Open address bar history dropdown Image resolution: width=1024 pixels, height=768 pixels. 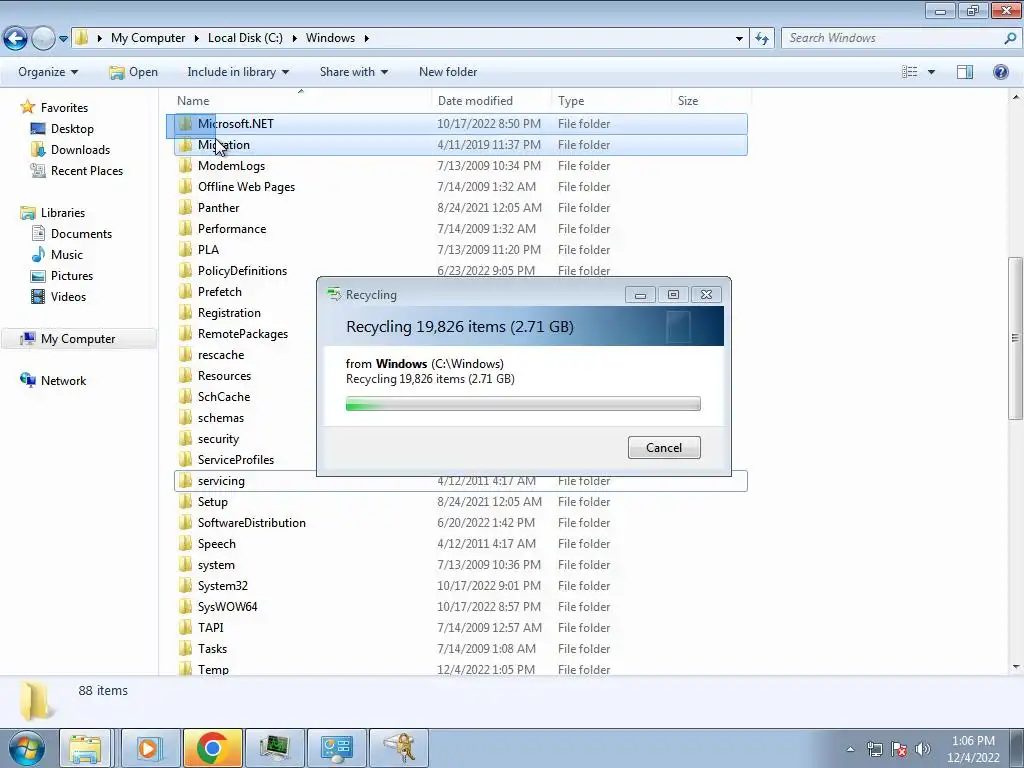(x=739, y=39)
